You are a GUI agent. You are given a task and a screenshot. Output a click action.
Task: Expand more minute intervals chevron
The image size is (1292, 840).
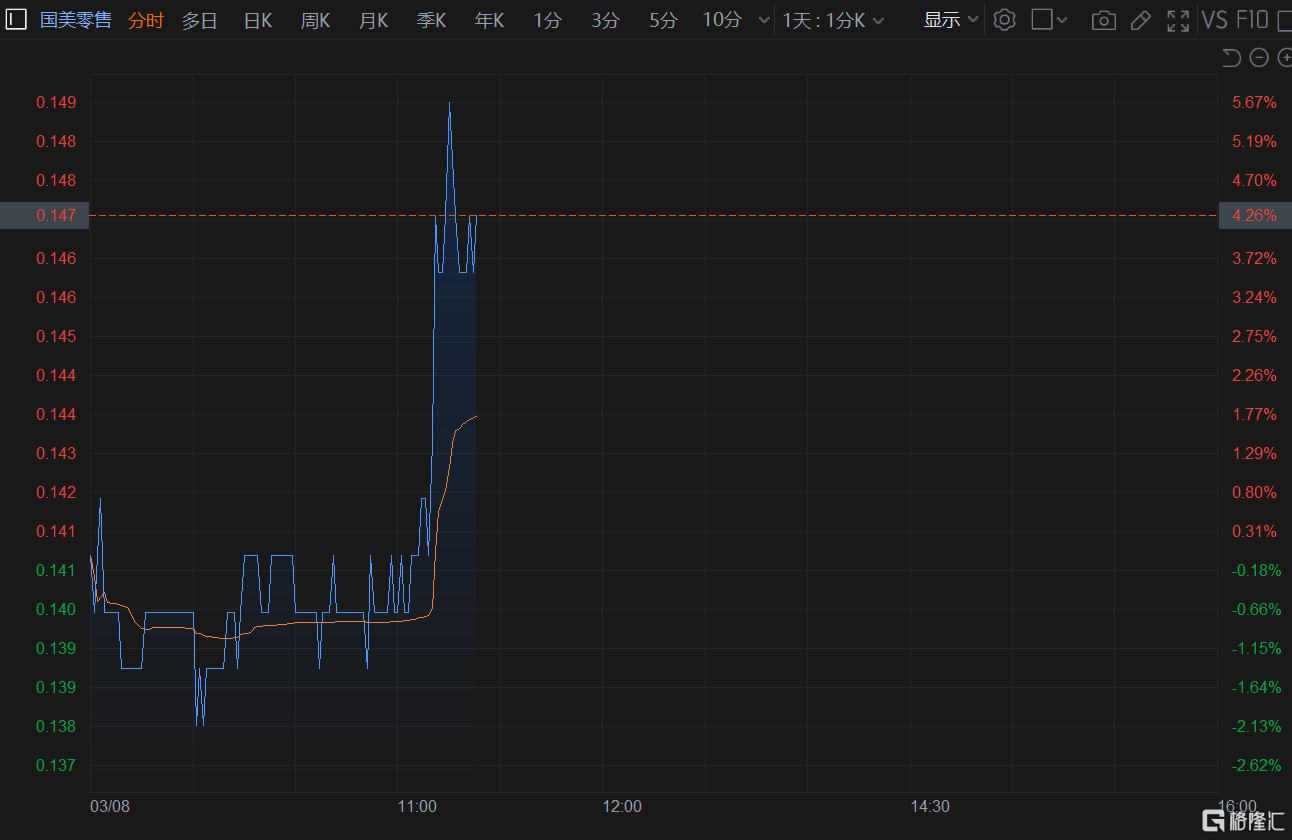[765, 20]
